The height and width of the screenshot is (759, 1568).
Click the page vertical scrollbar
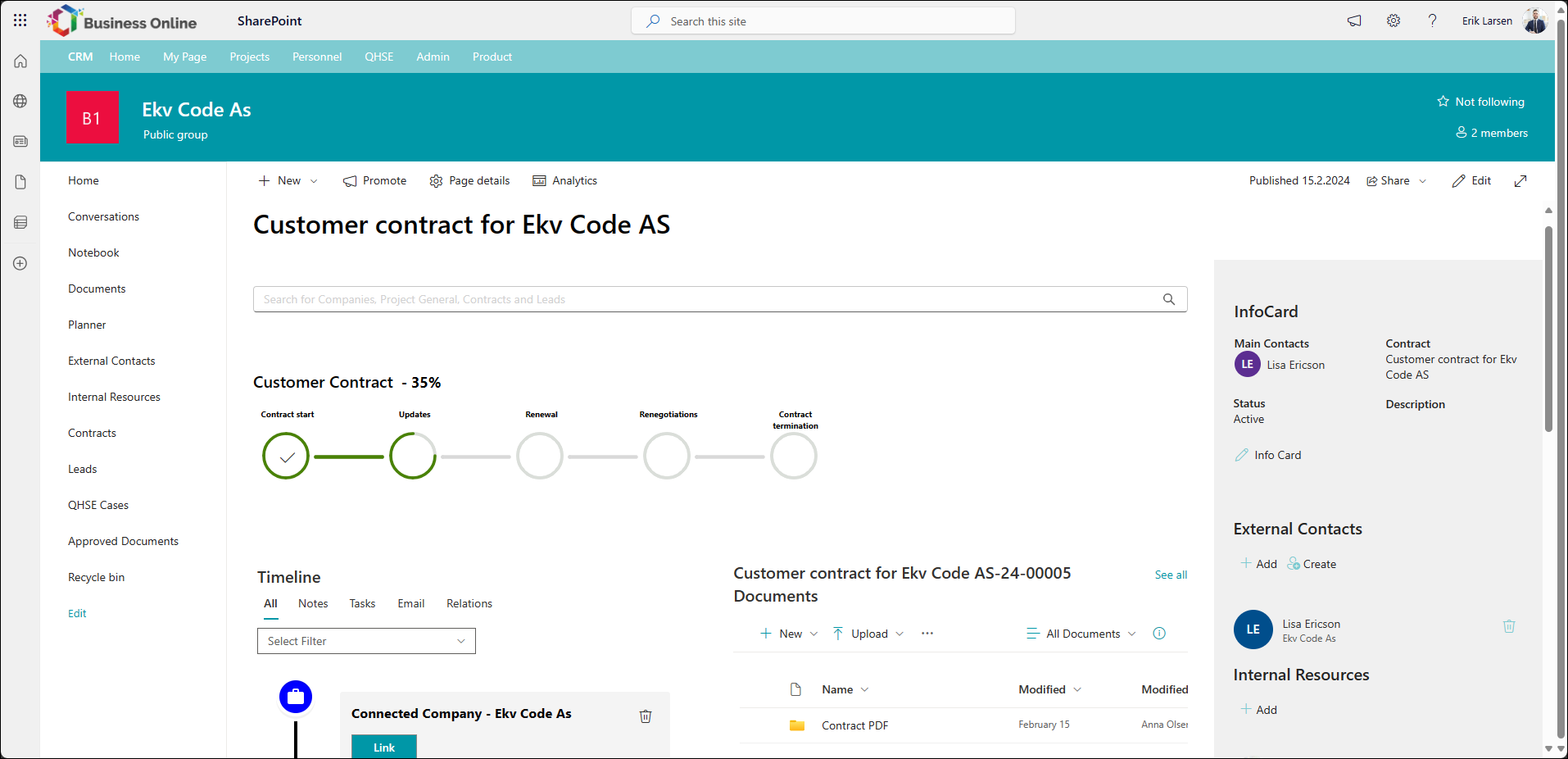tap(1548, 328)
